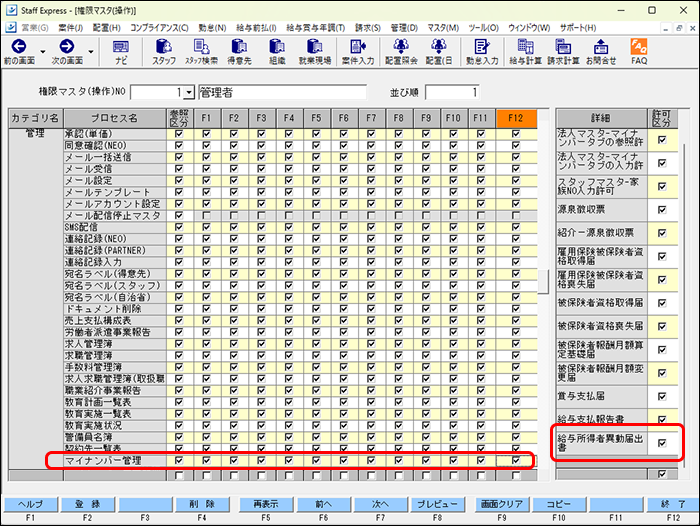The width and height of the screenshot is (700, 526).
Task: Toggle F3 checkbox for 警備員名簿 row
Action: pos(261,437)
